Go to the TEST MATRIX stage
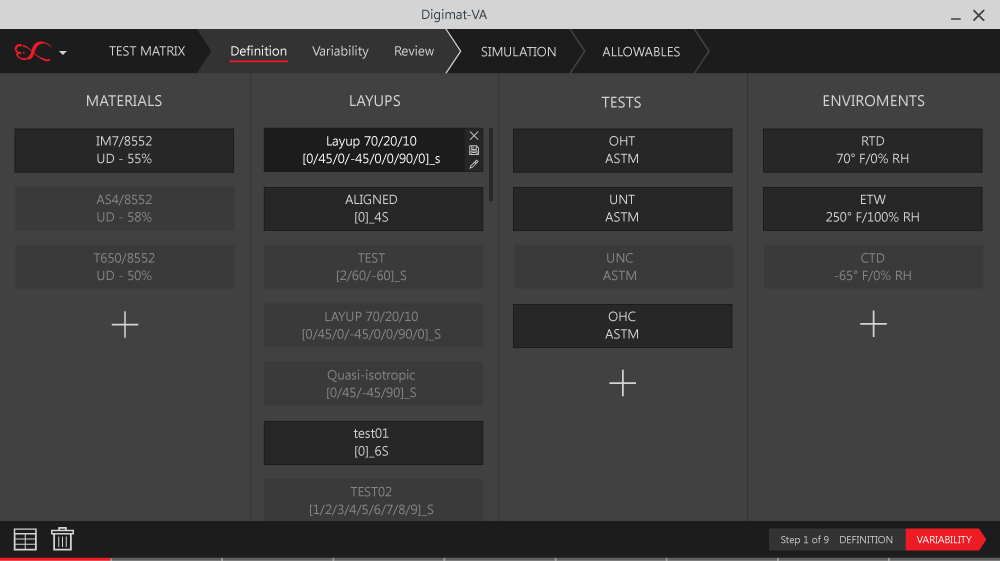The width and height of the screenshot is (1000, 561). tap(147, 51)
